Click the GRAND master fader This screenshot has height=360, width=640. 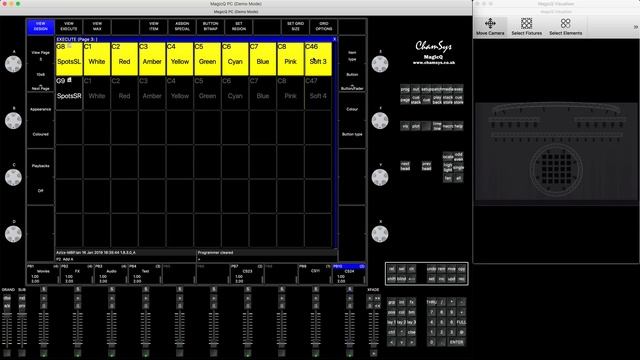coord(7,329)
